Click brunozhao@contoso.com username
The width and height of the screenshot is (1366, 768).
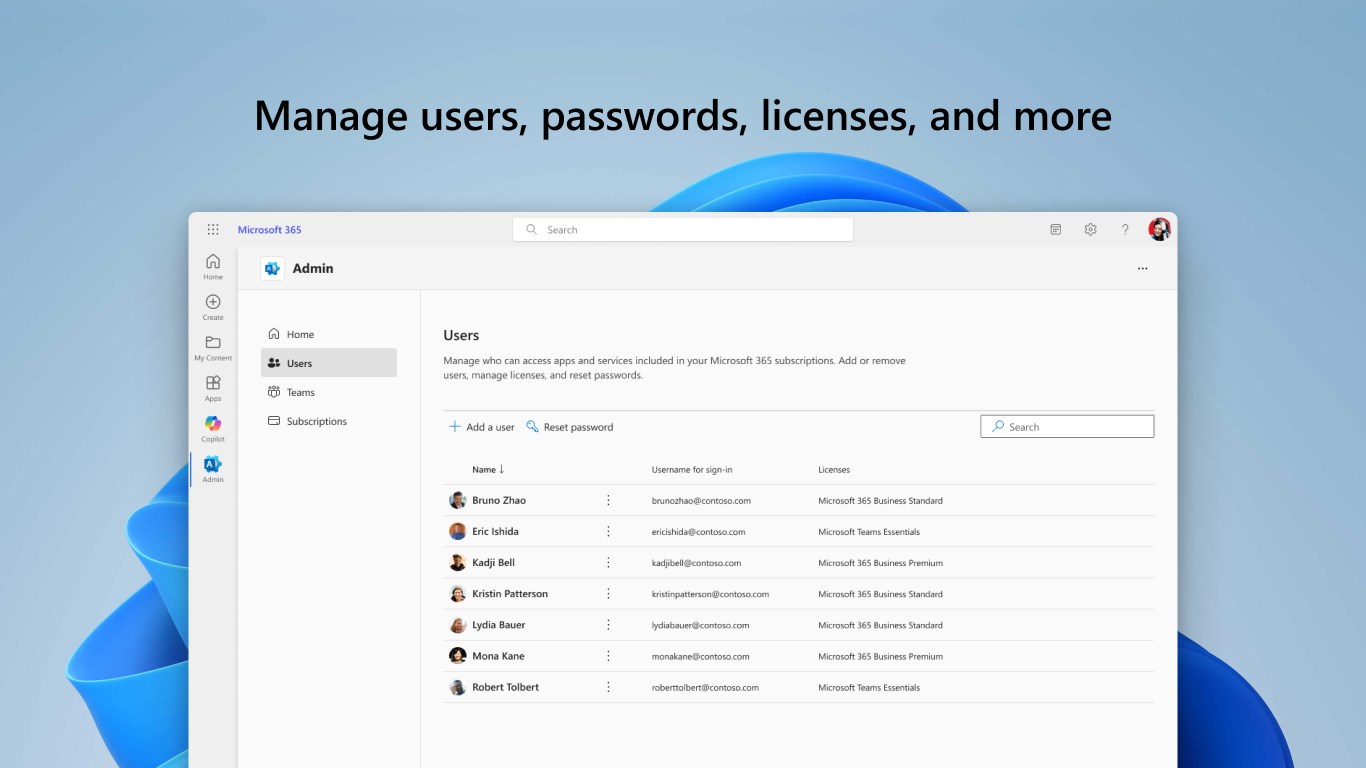(x=701, y=501)
